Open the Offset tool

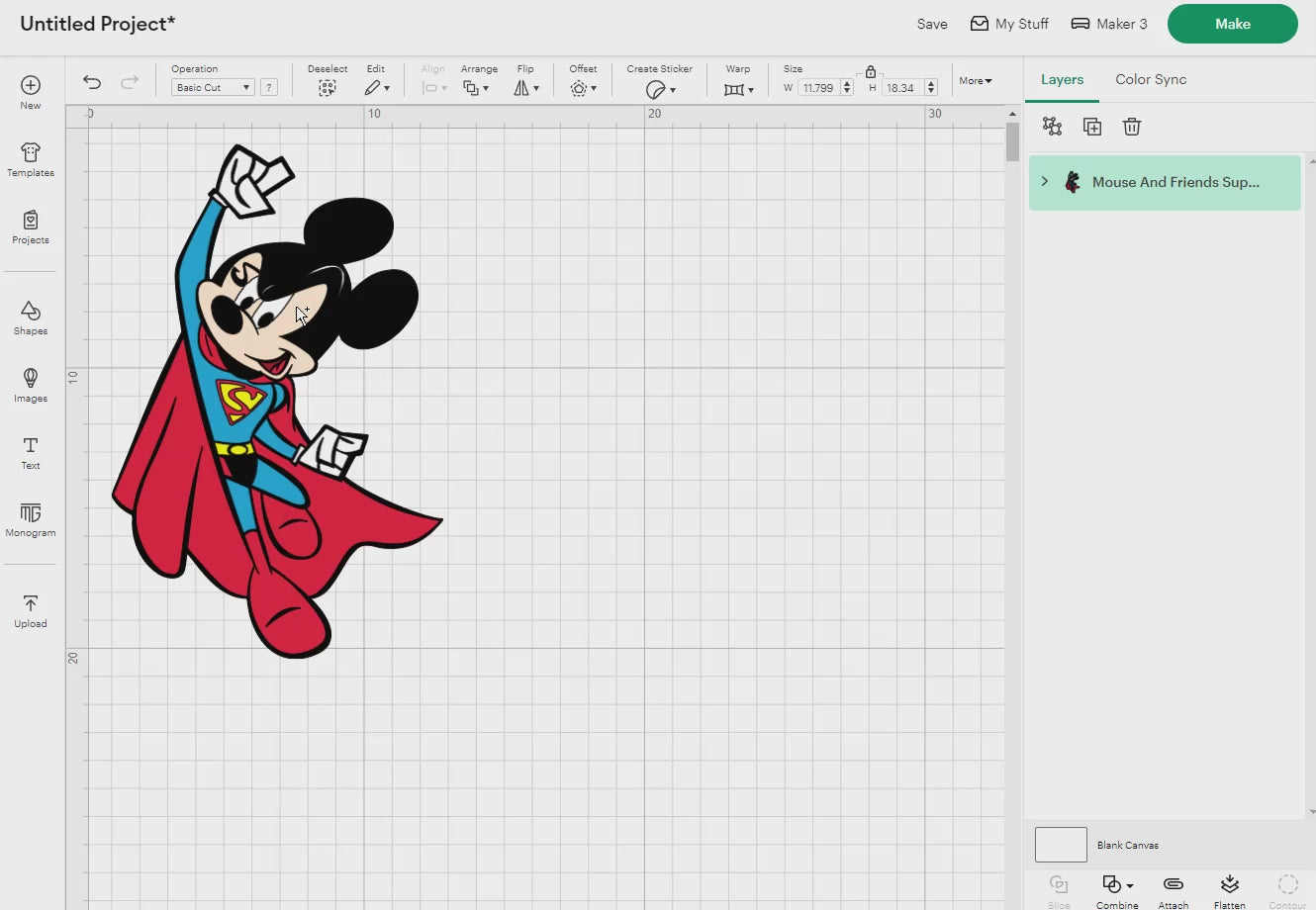coord(583,88)
